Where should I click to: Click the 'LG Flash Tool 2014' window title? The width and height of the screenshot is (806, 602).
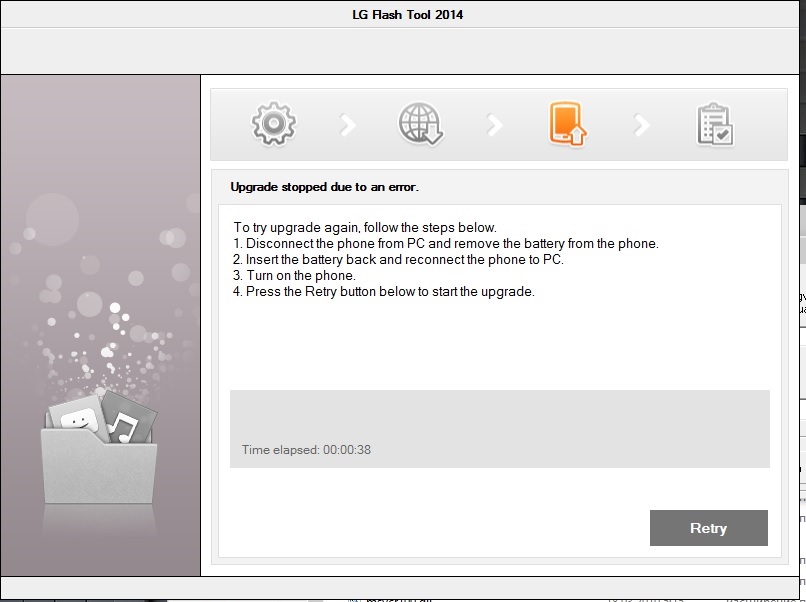coord(408,15)
